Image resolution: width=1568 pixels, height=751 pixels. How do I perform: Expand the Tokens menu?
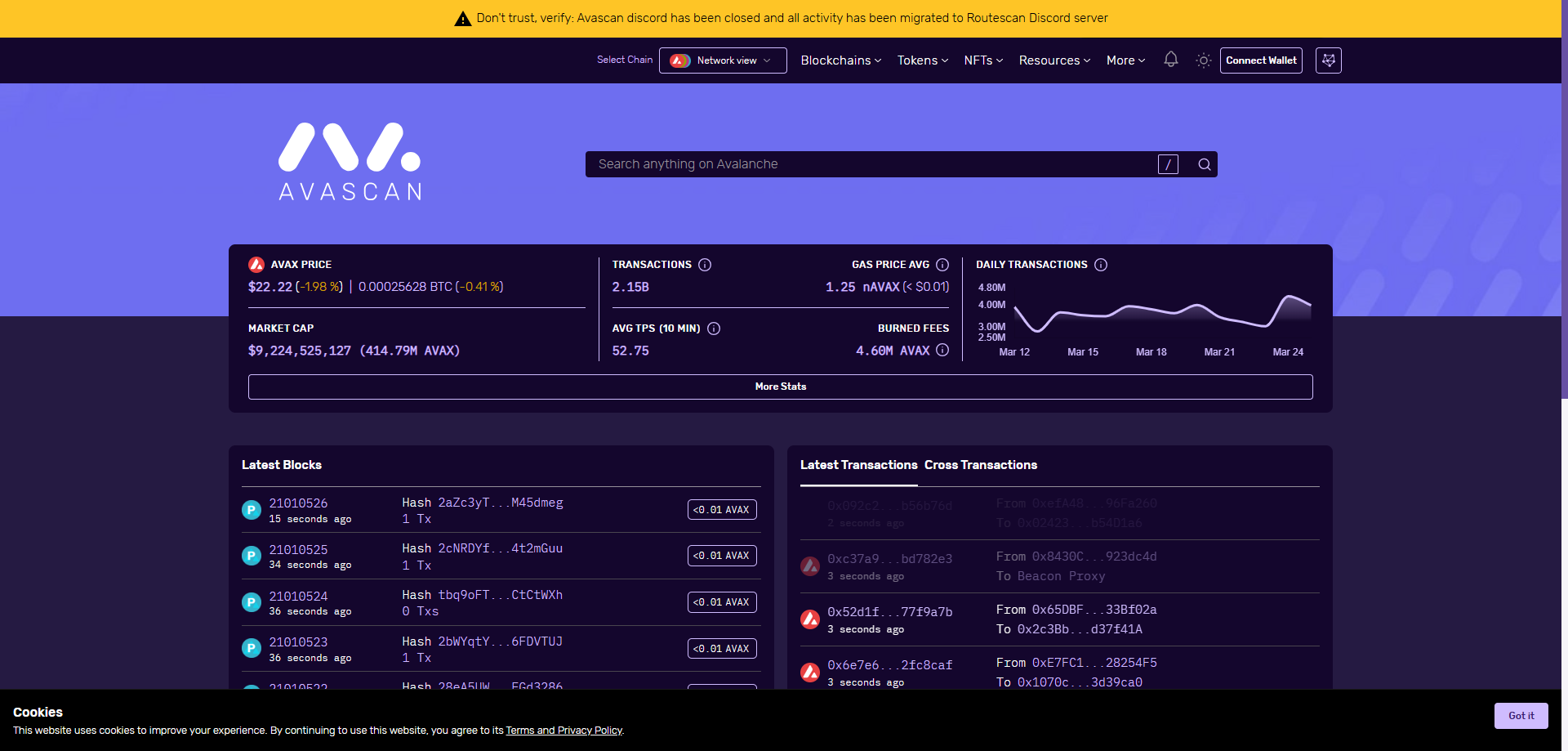pos(922,60)
